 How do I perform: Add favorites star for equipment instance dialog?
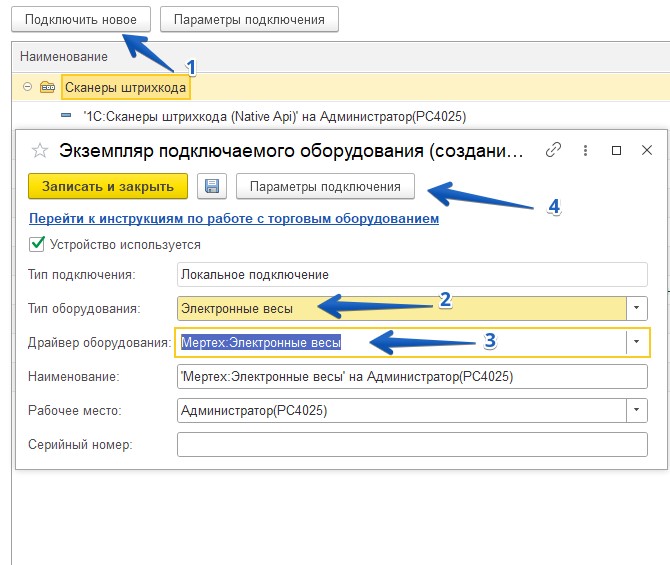pos(40,151)
